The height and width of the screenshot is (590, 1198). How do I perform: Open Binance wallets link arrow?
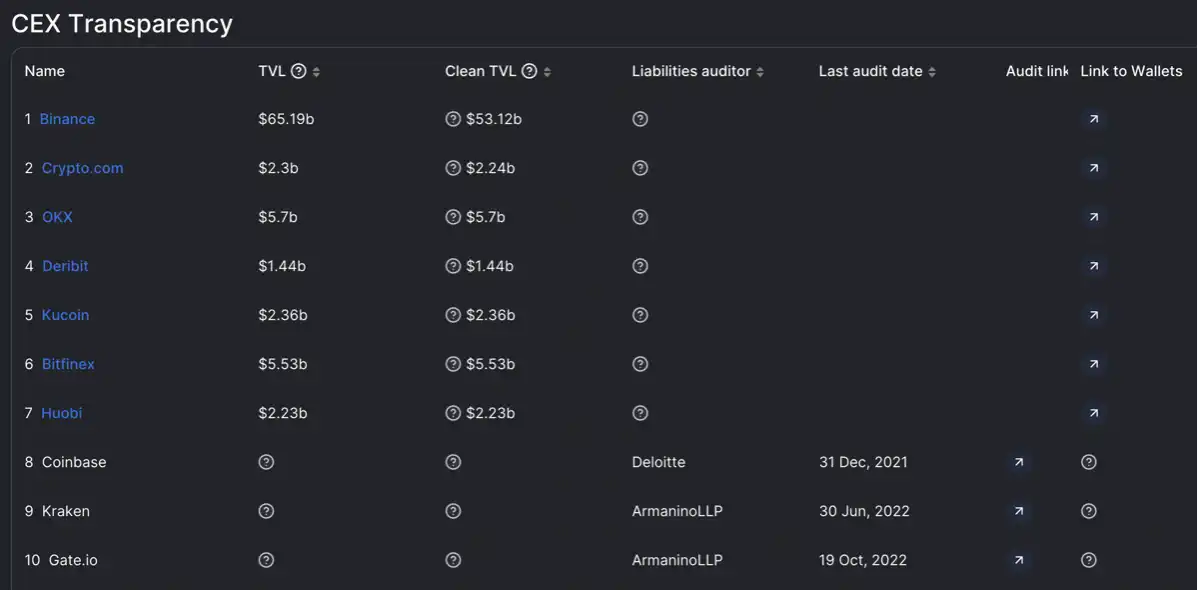tap(1094, 119)
